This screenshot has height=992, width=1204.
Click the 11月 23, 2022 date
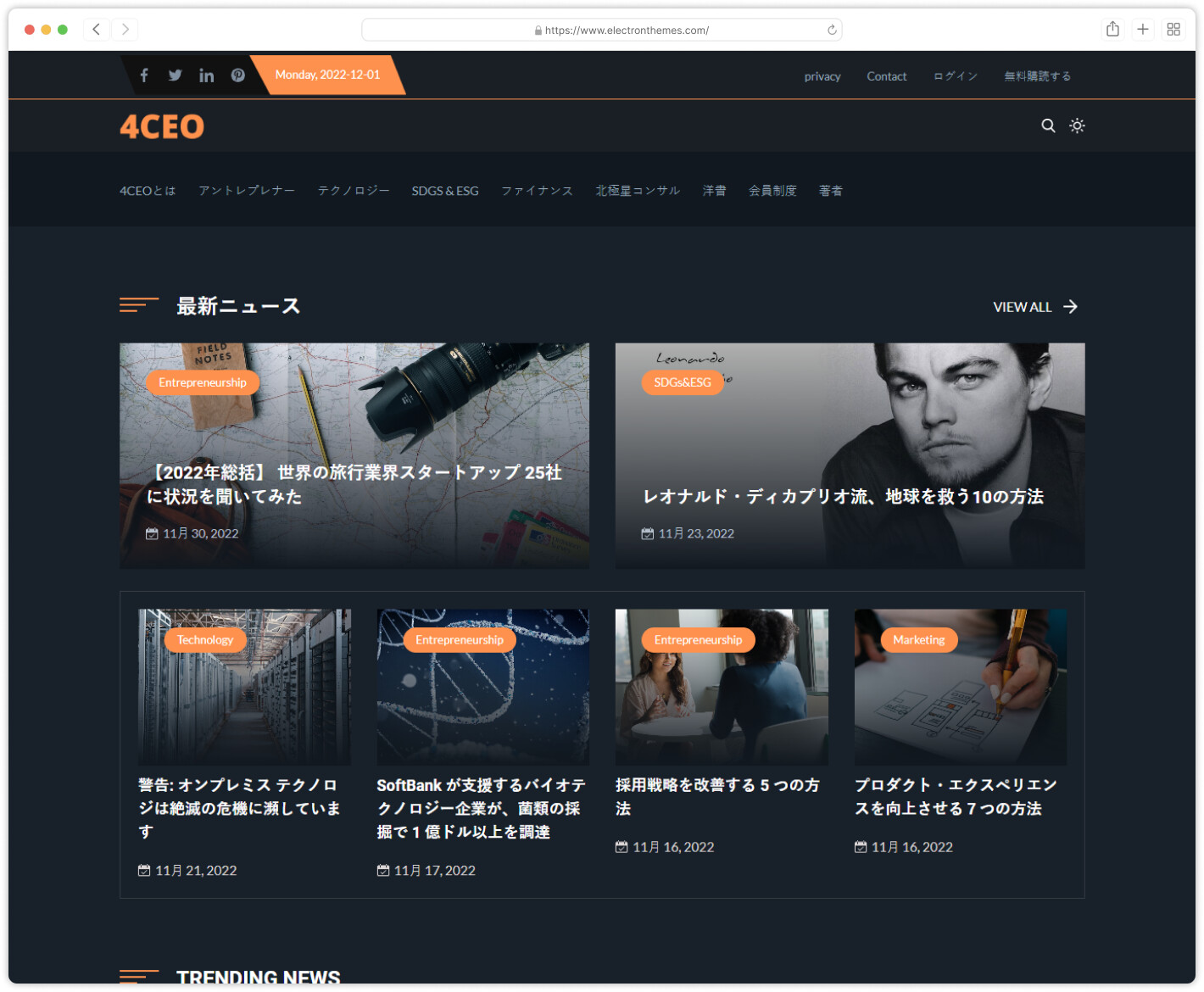pyautogui.click(x=688, y=533)
